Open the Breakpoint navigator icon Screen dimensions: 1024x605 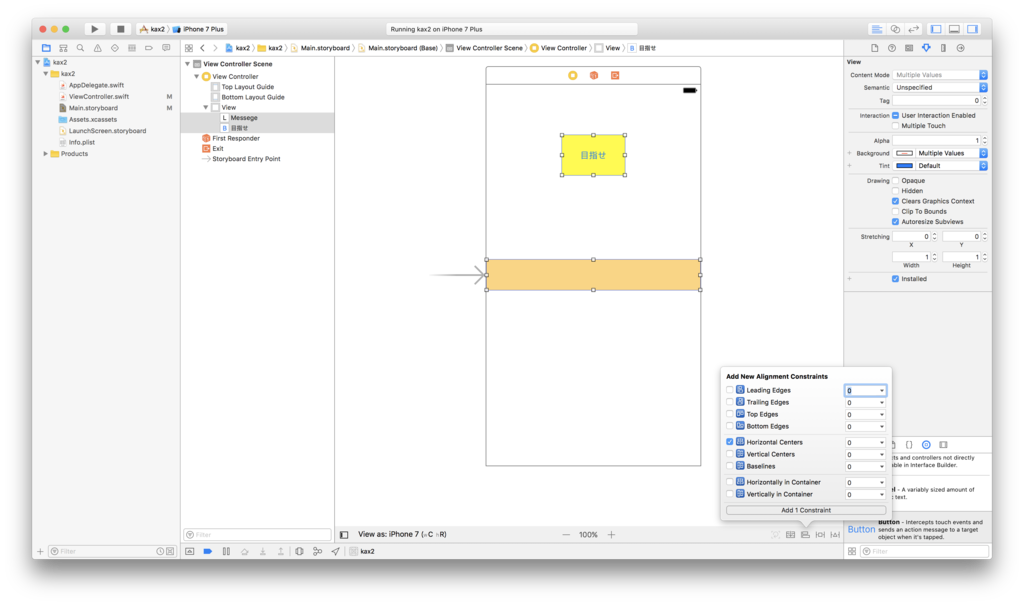click(x=149, y=48)
